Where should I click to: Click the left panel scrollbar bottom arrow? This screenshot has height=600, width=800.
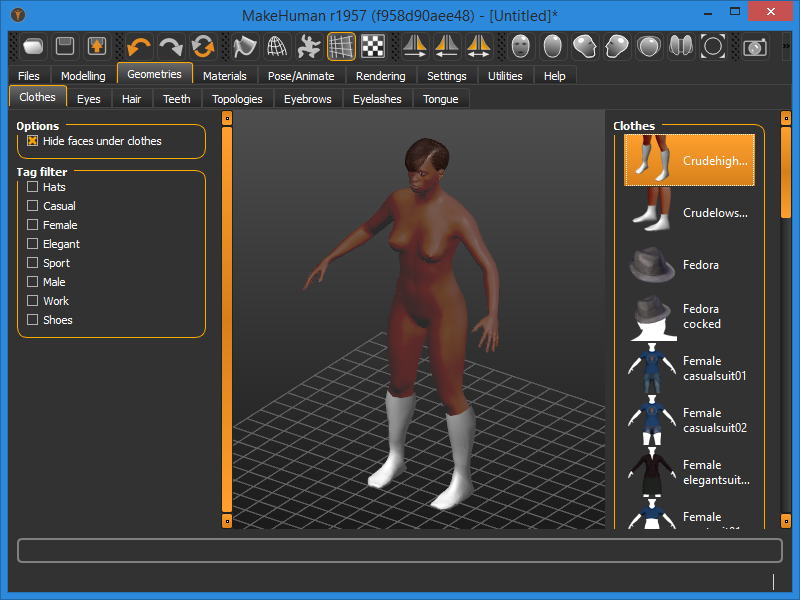coord(227,521)
